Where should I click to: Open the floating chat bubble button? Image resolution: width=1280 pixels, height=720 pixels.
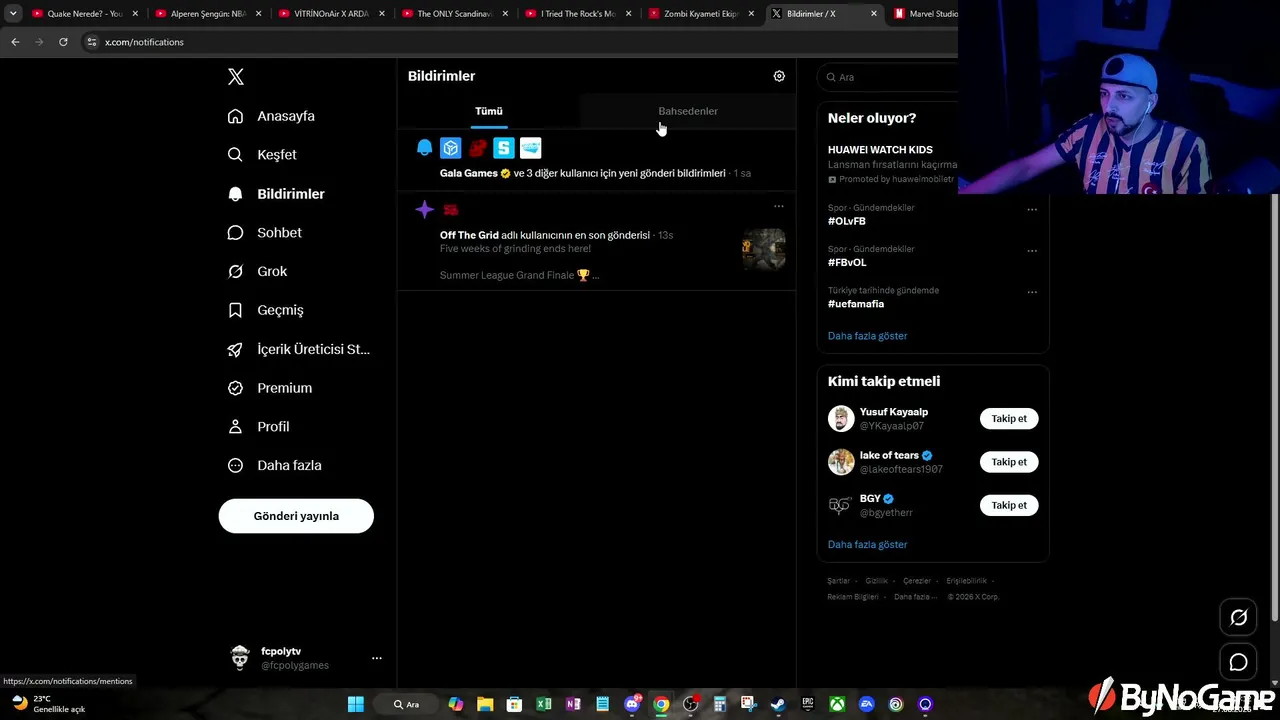[1238, 662]
